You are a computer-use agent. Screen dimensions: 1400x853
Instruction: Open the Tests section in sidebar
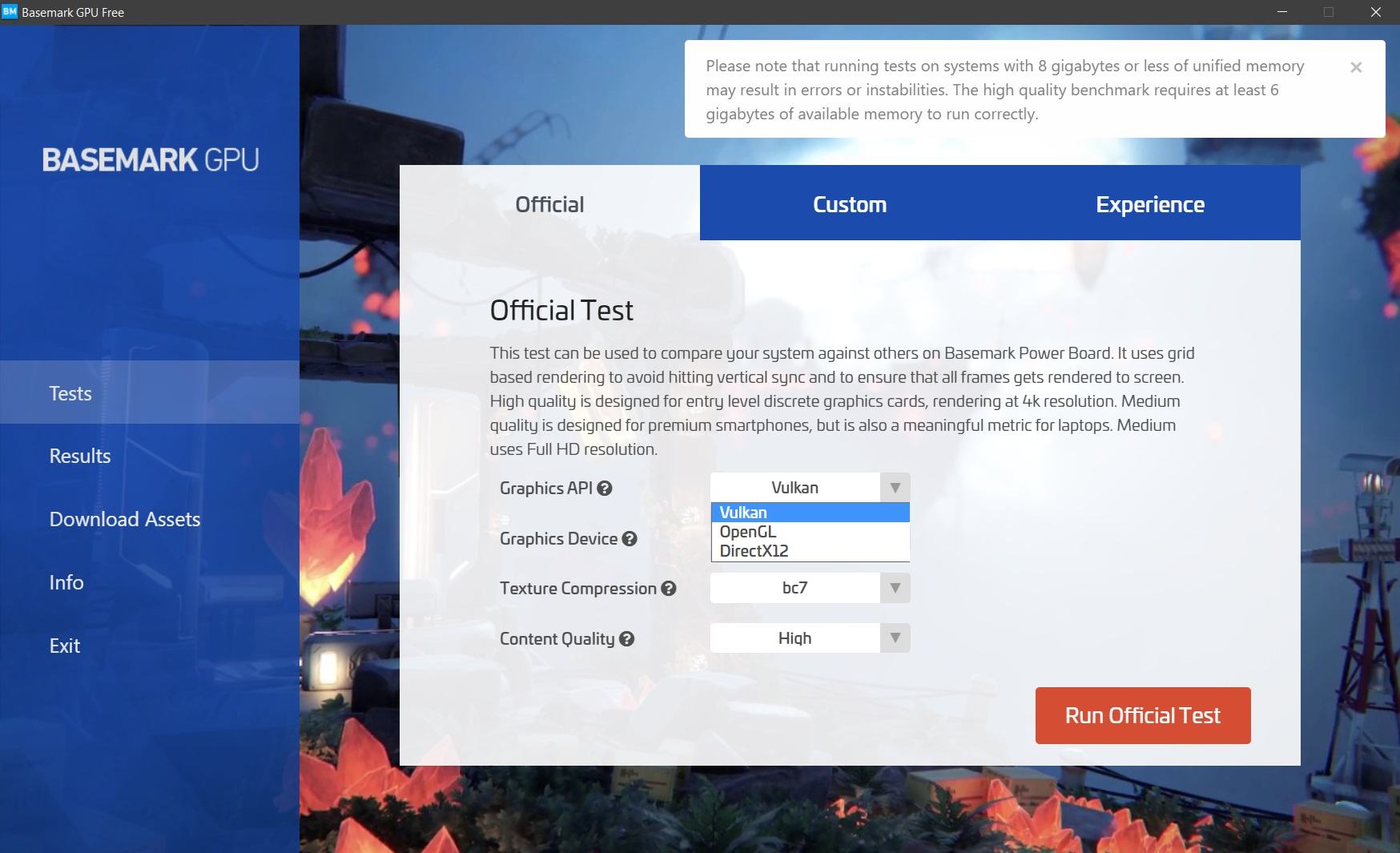(x=150, y=392)
